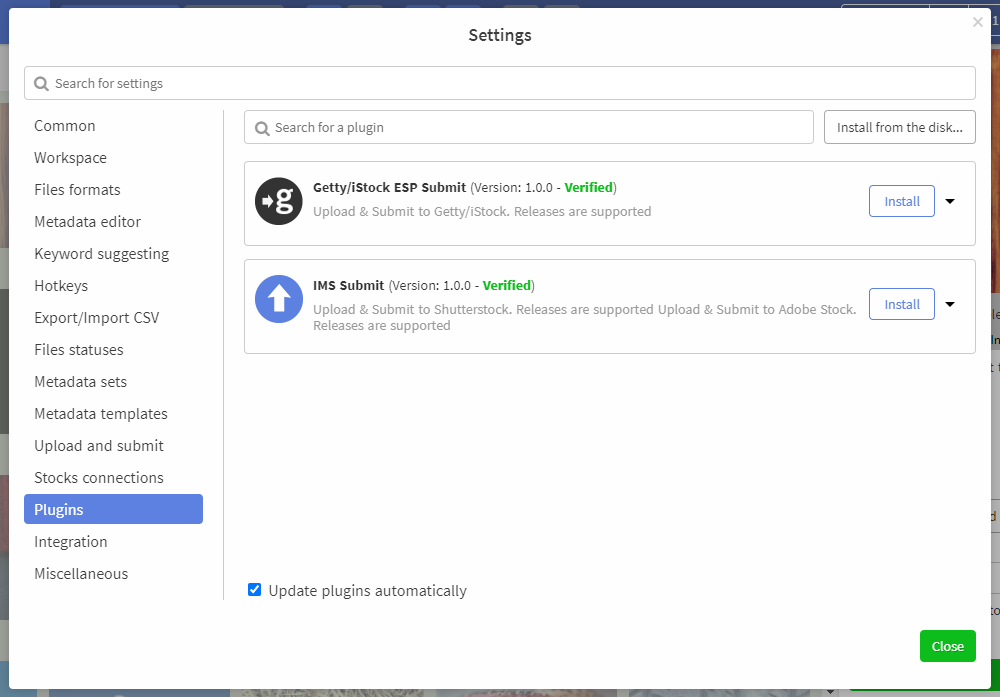Toggle Update plugins automatically checkbox
The width and height of the screenshot is (1000, 697).
(x=254, y=590)
